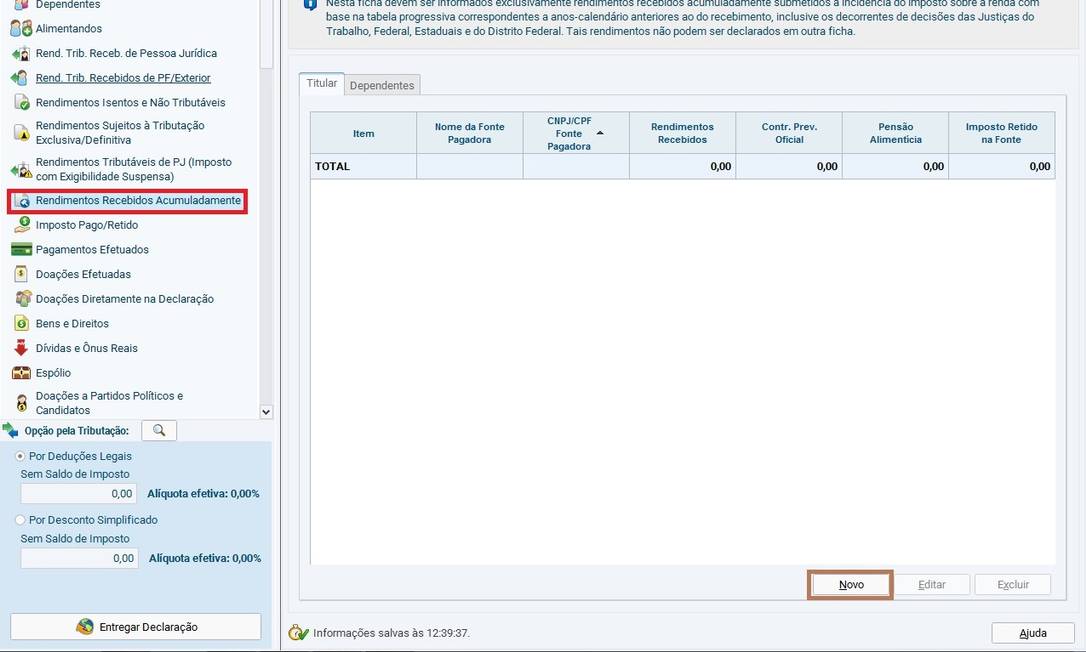This screenshot has height=652, width=1086.
Task: Click the magnifier button beside Opção pela Tributação
Action: [159, 430]
